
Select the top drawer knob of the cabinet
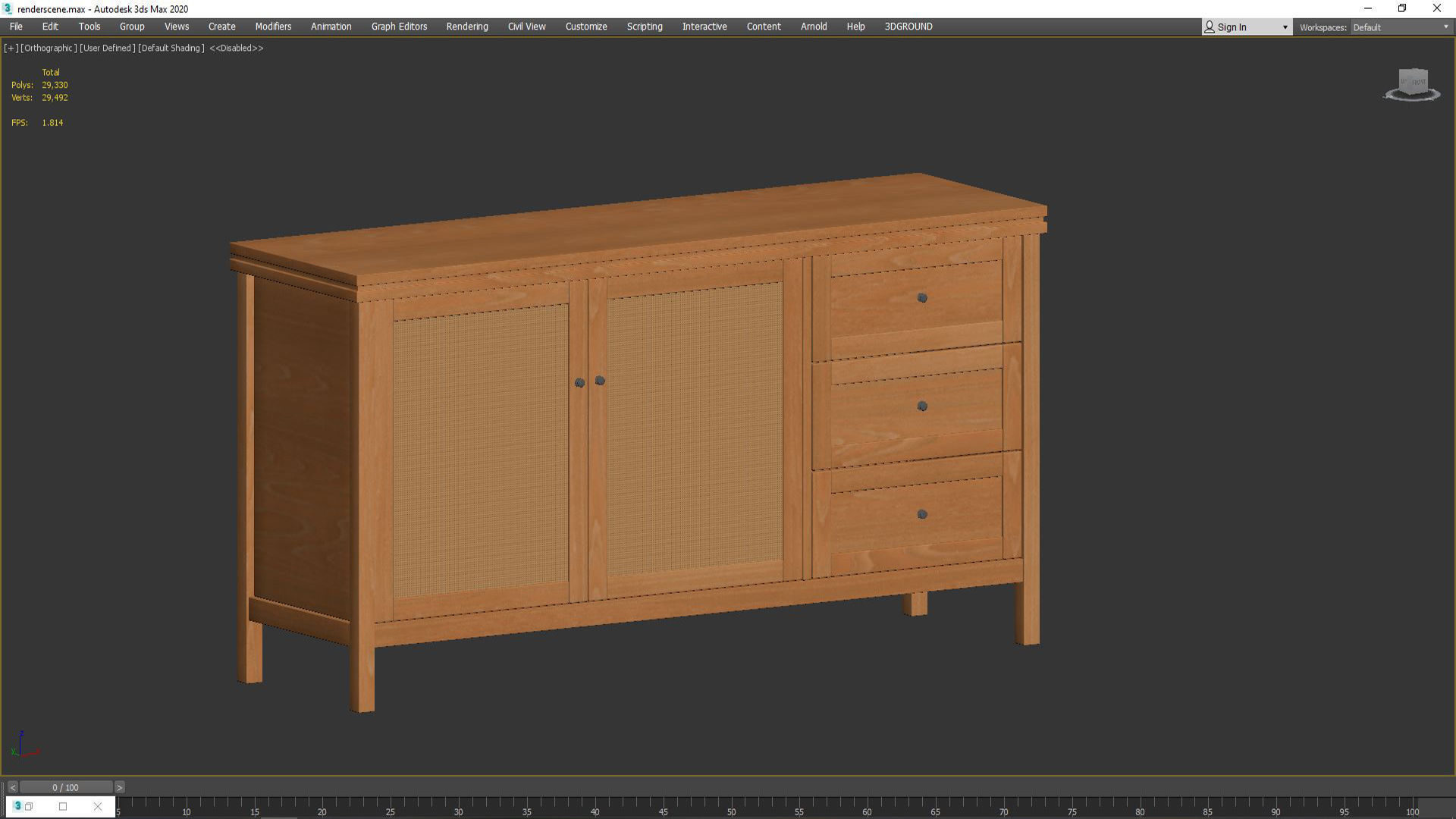pos(922,298)
